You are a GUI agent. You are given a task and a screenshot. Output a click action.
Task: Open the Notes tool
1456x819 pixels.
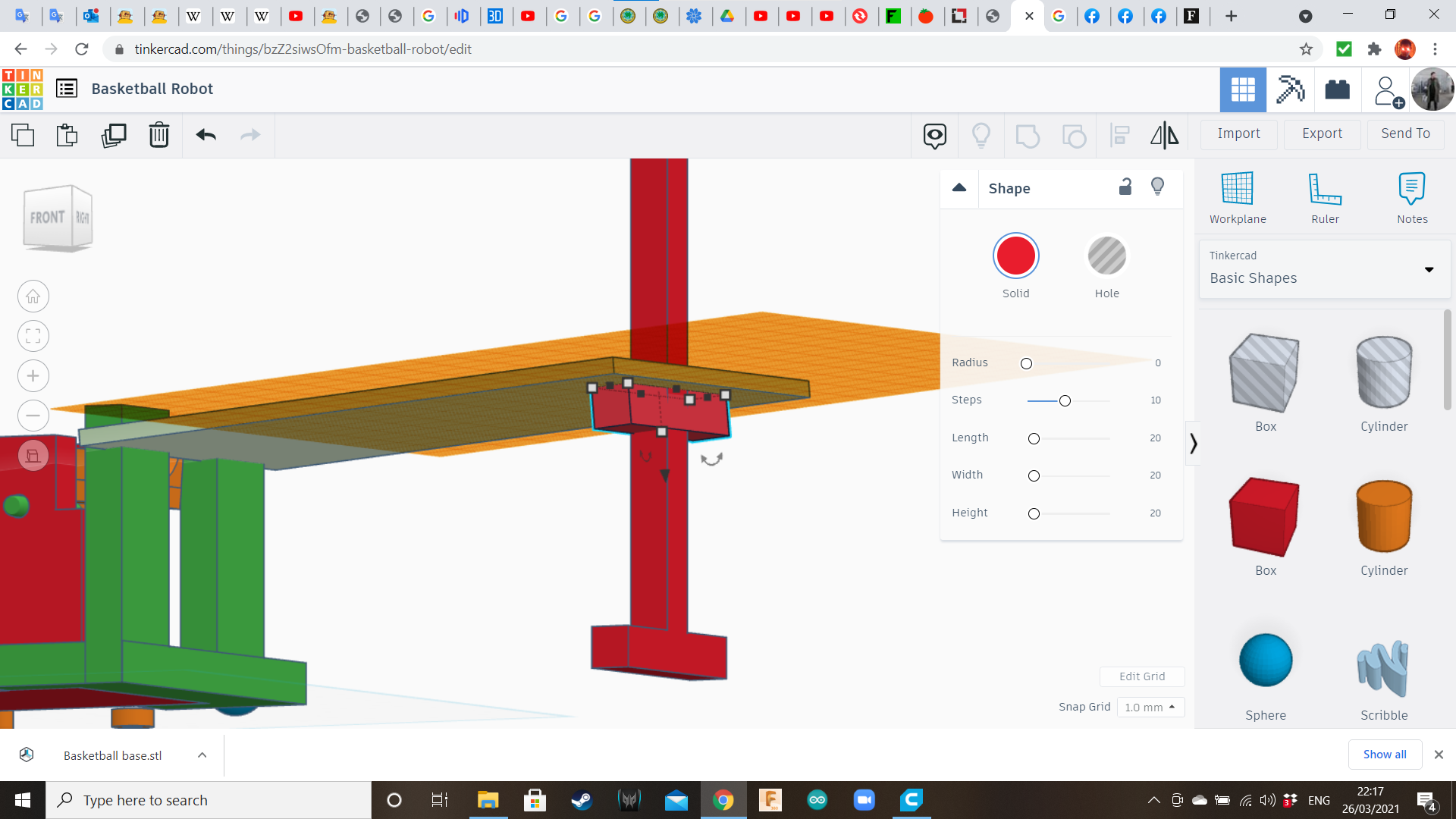click(x=1412, y=197)
